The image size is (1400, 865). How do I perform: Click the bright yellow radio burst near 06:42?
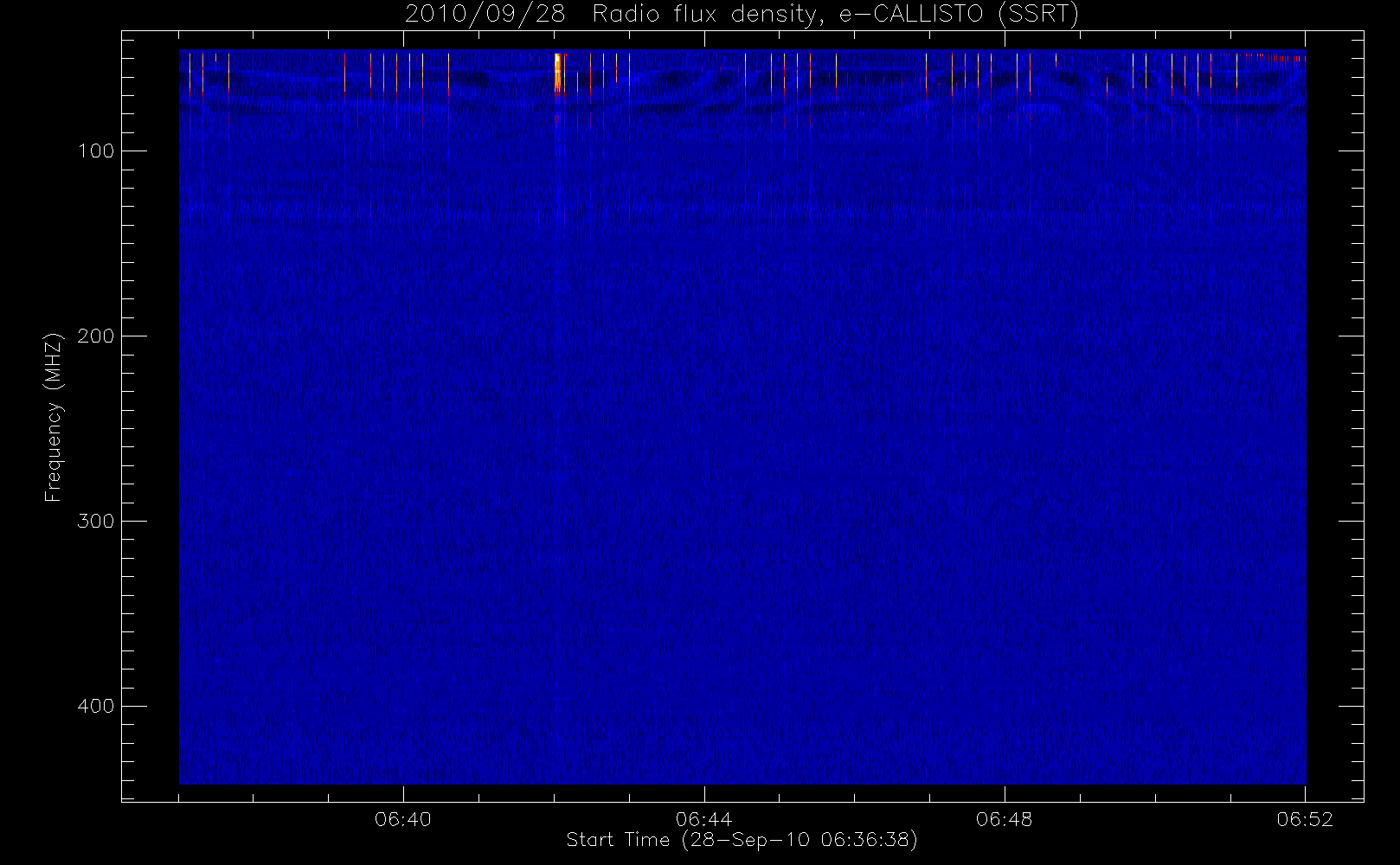tap(558, 73)
